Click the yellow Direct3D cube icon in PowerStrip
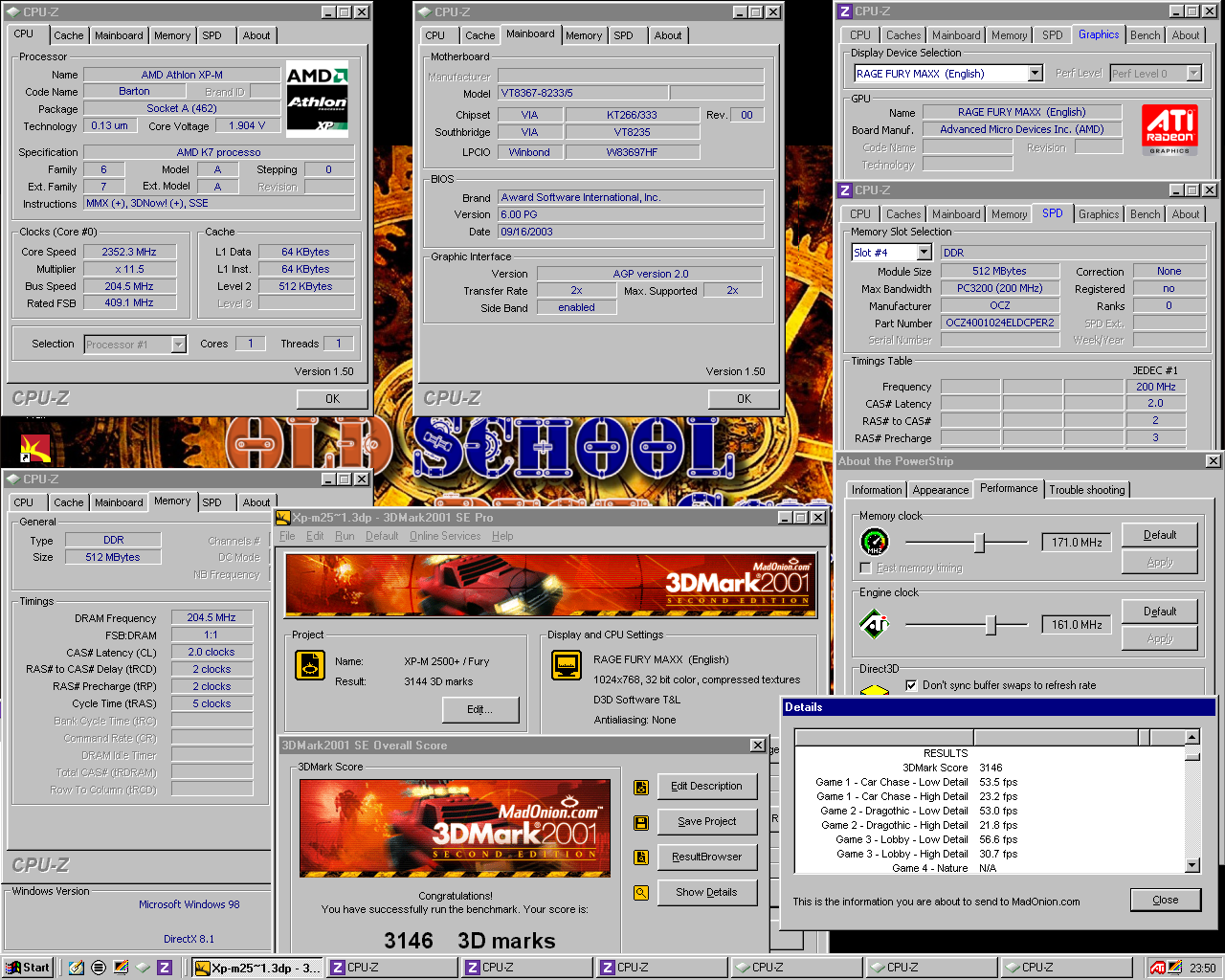The height and width of the screenshot is (980, 1225). pyautogui.click(x=875, y=689)
